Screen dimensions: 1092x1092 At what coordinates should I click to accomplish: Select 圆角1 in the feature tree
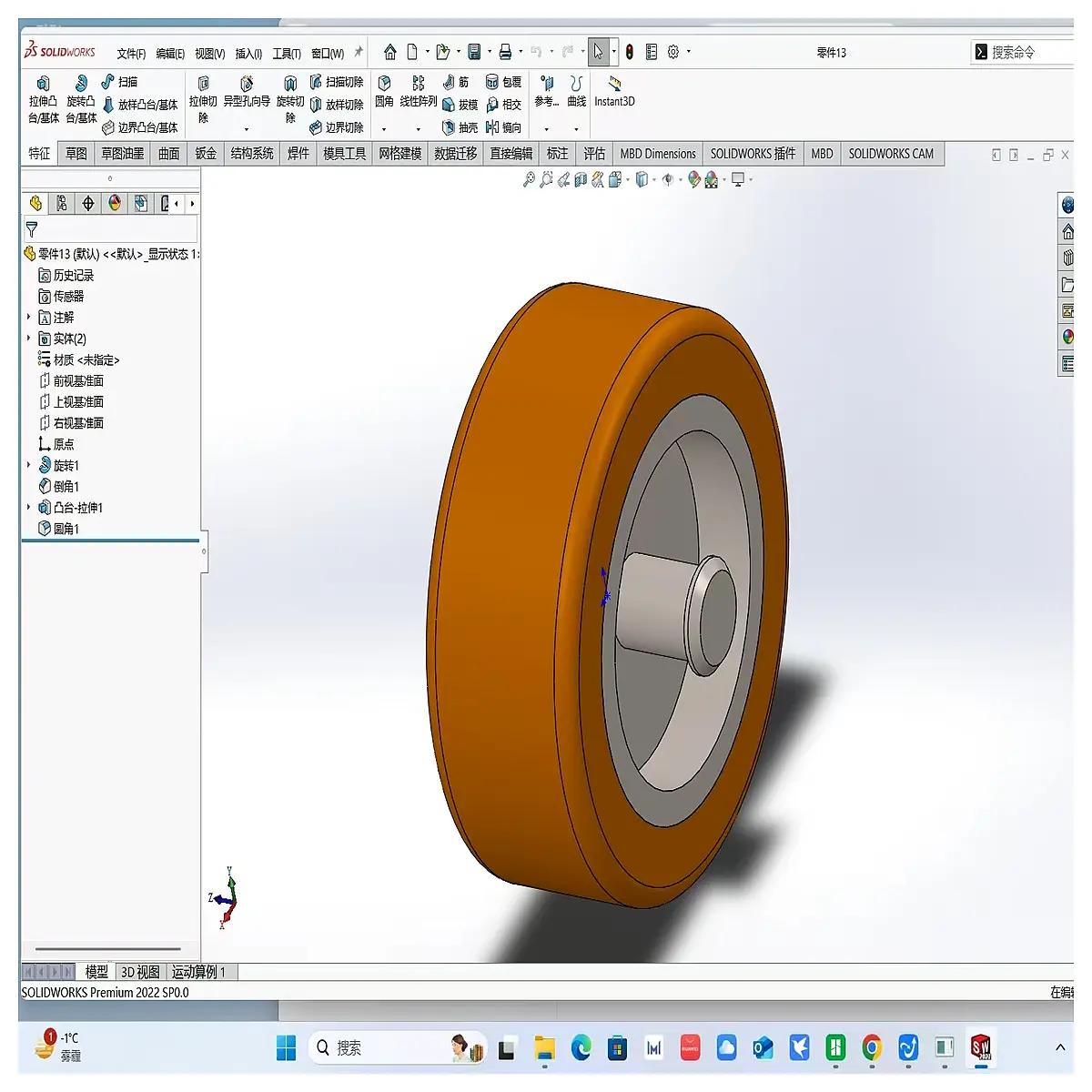click(x=58, y=528)
